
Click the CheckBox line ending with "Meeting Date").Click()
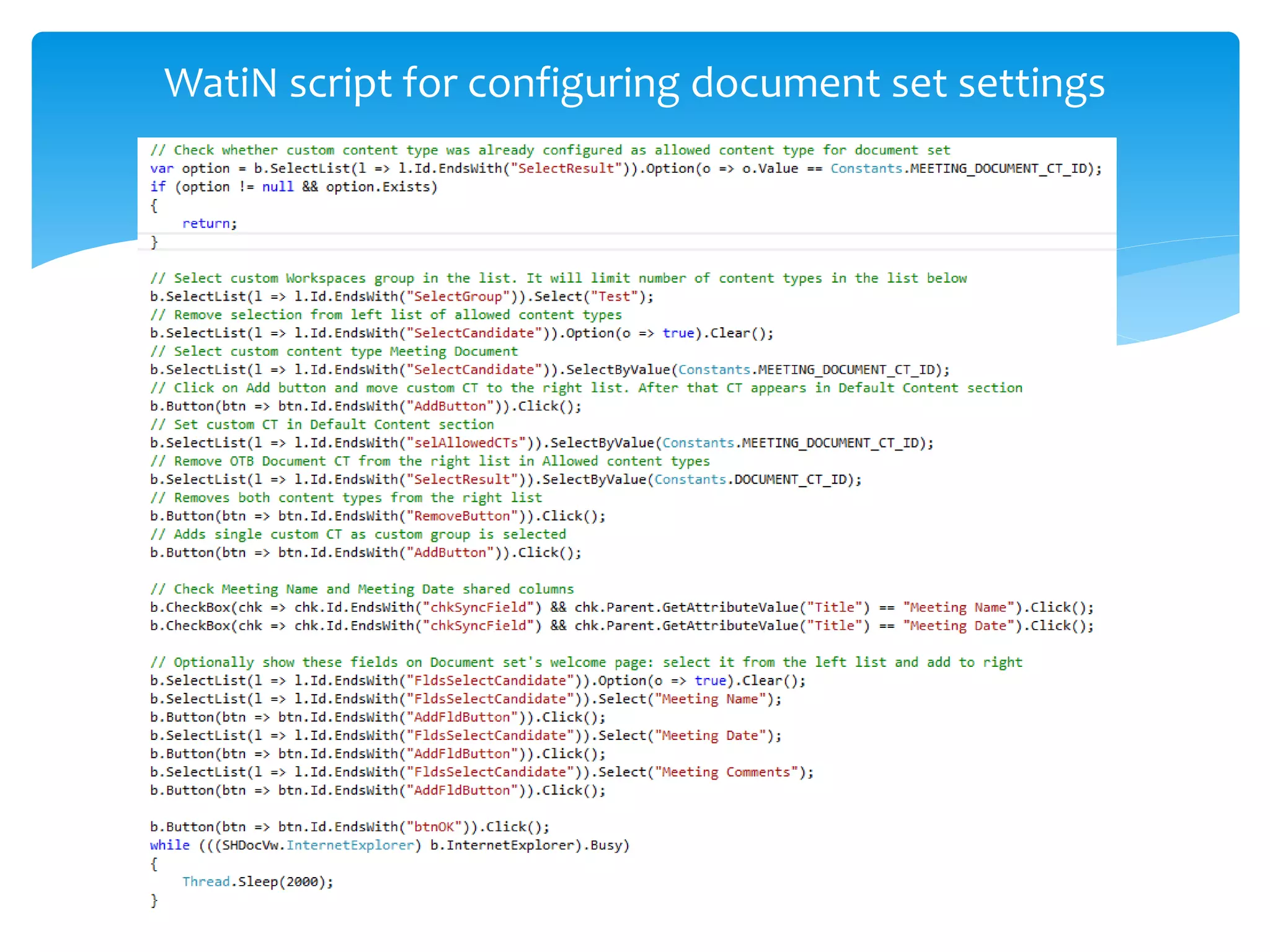622,625
